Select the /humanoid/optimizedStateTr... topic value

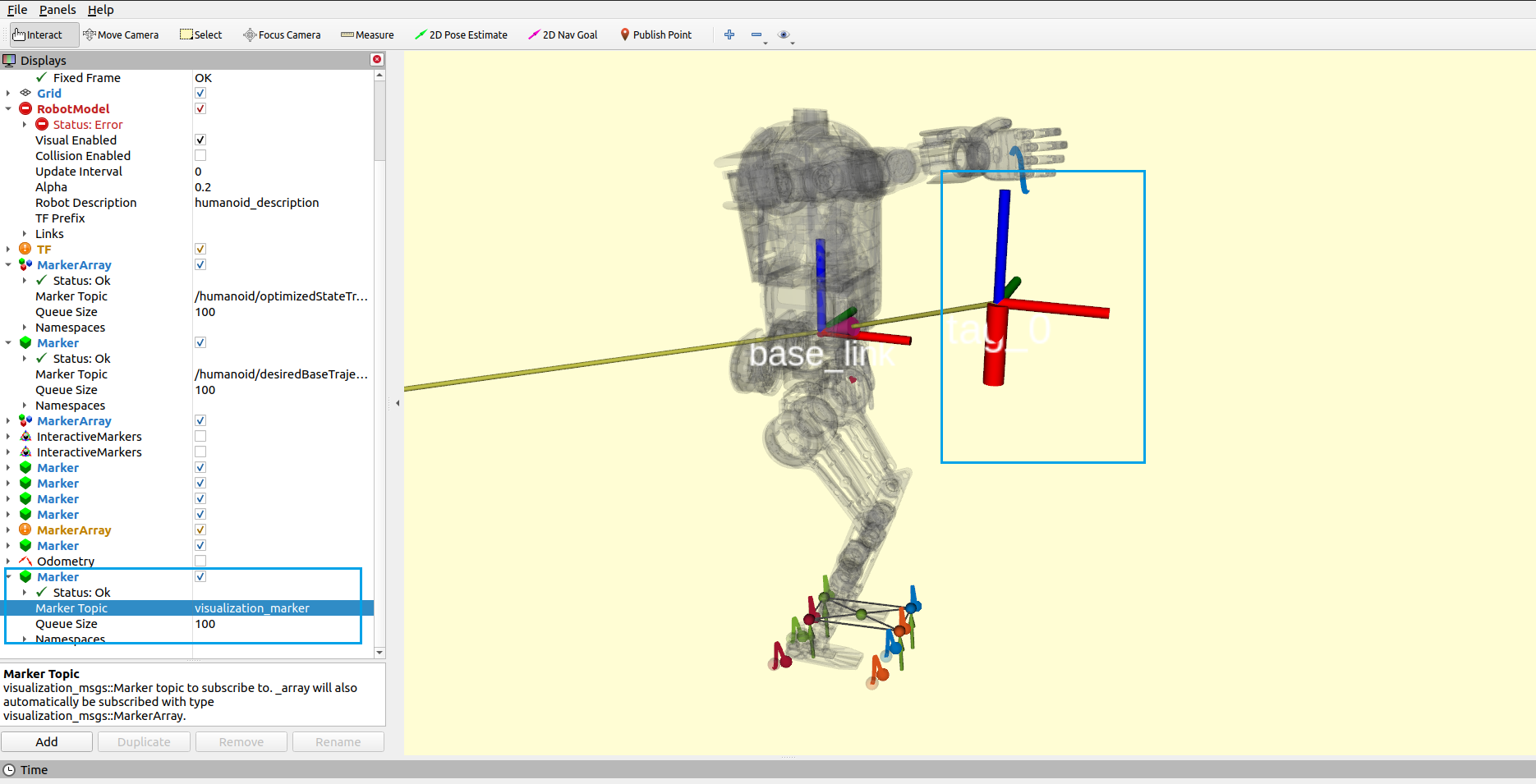tap(283, 296)
